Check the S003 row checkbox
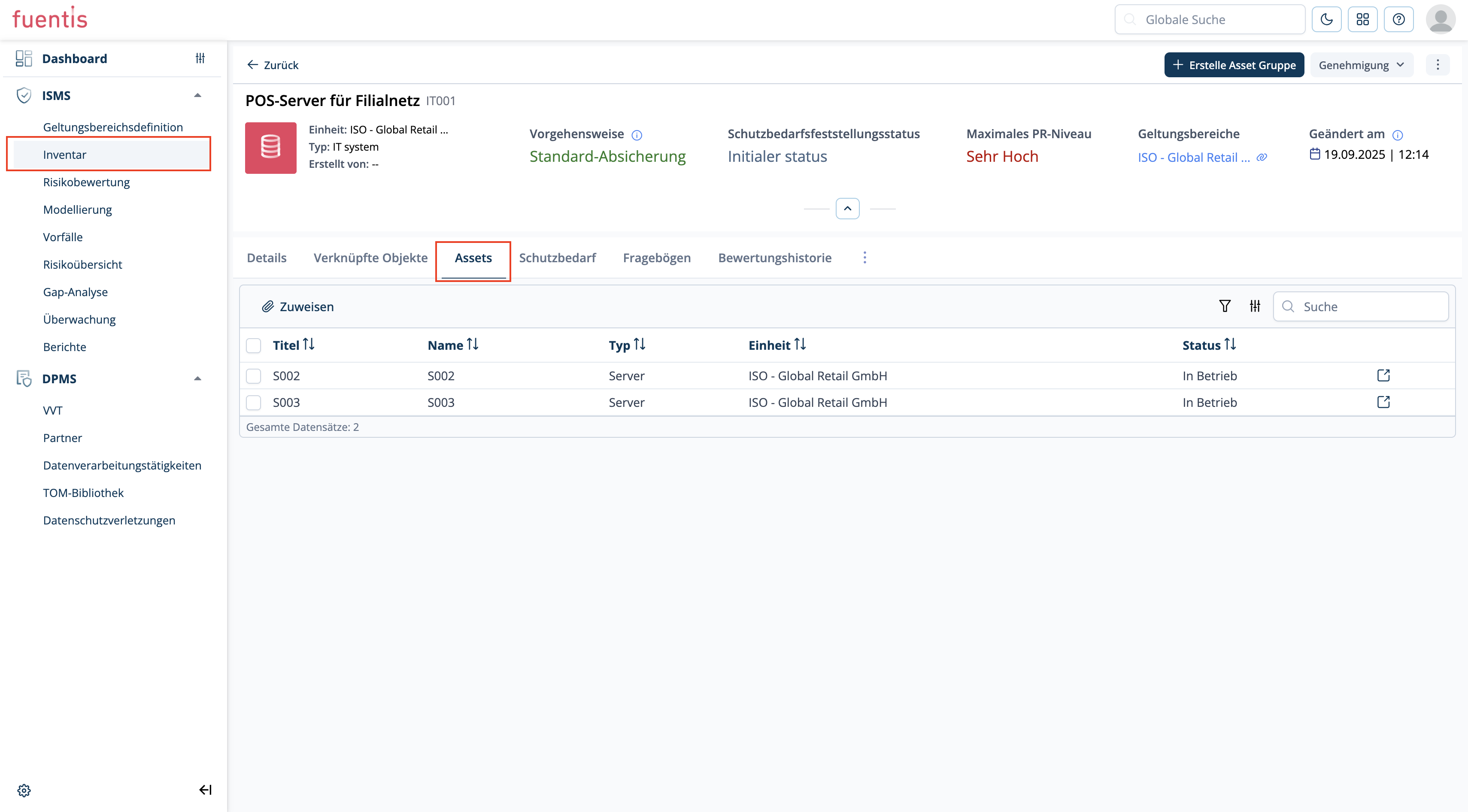This screenshot has width=1468, height=812. [x=254, y=403]
